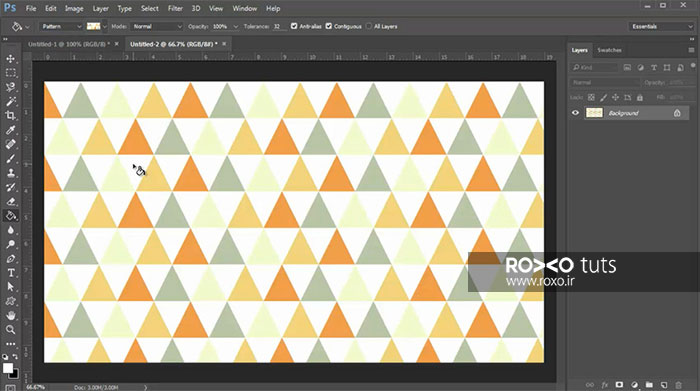Image resolution: width=700 pixels, height=391 pixels.
Task: Enable the All Layers checkbox
Action: tap(368, 26)
